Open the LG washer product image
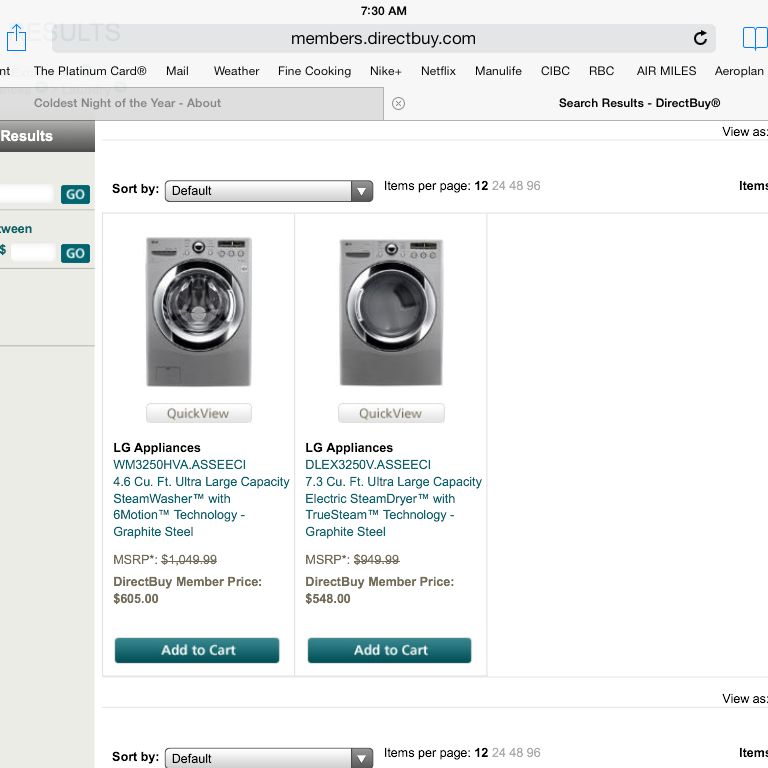Image resolution: width=768 pixels, height=768 pixels. tap(198, 312)
